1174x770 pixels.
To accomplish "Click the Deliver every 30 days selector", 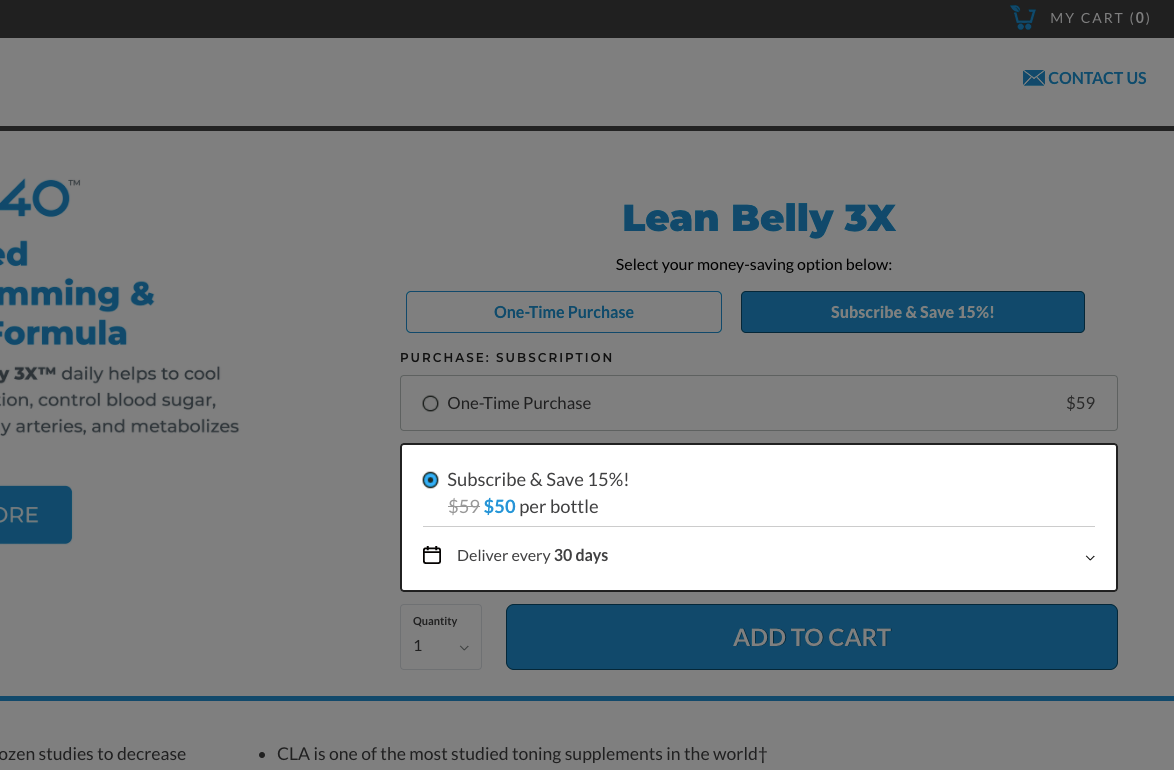I will point(758,556).
